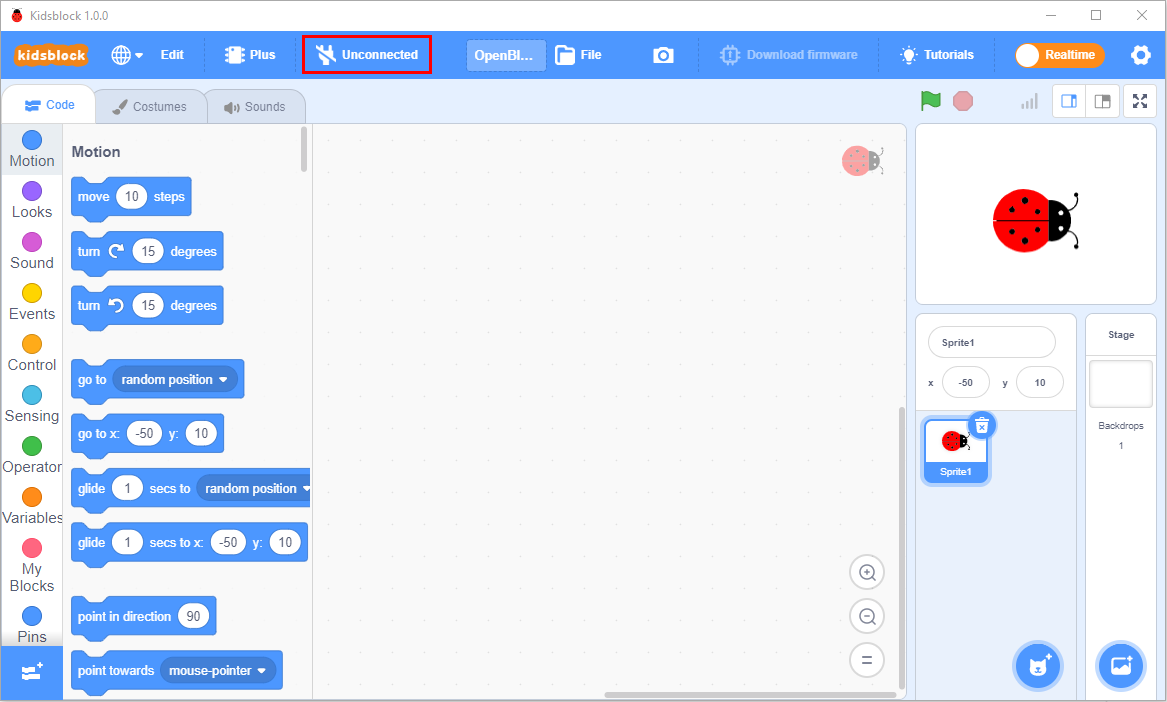Open the File menu
The image size is (1167, 702).
click(x=579, y=55)
